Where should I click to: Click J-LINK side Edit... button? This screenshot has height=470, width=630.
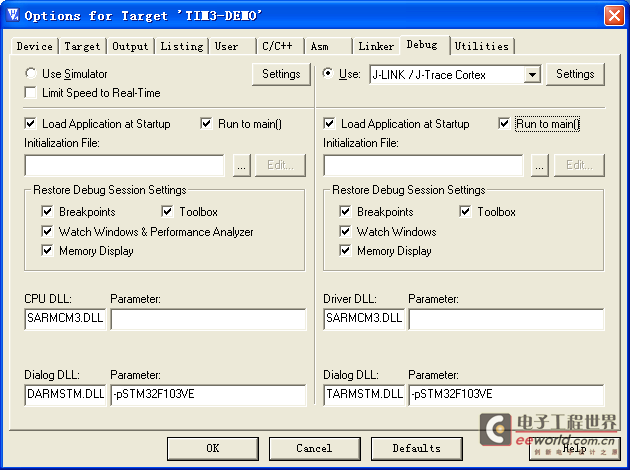point(579,165)
